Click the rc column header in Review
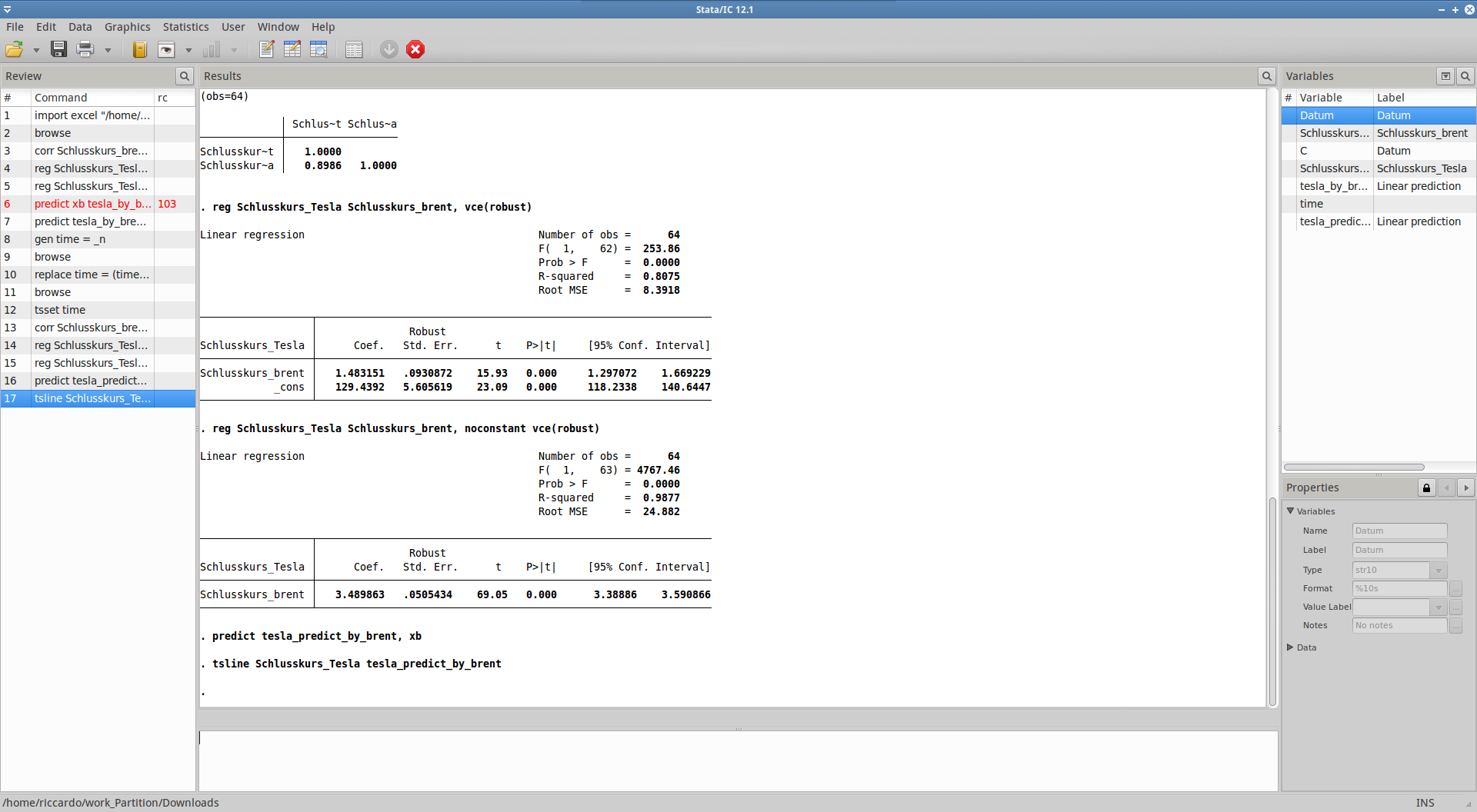Viewport: 1477px width, 812px height. (175, 98)
